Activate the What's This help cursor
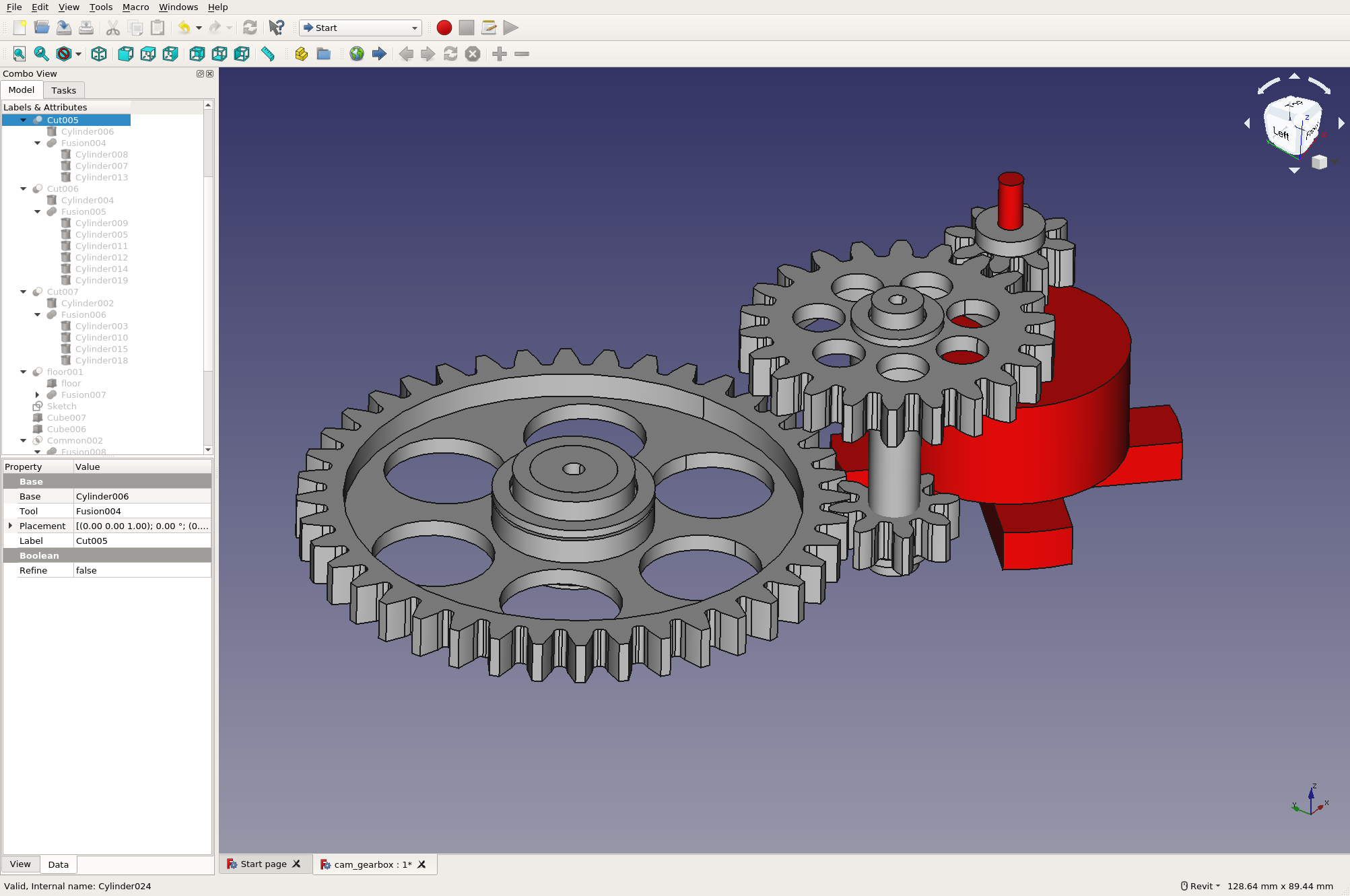 (277, 28)
